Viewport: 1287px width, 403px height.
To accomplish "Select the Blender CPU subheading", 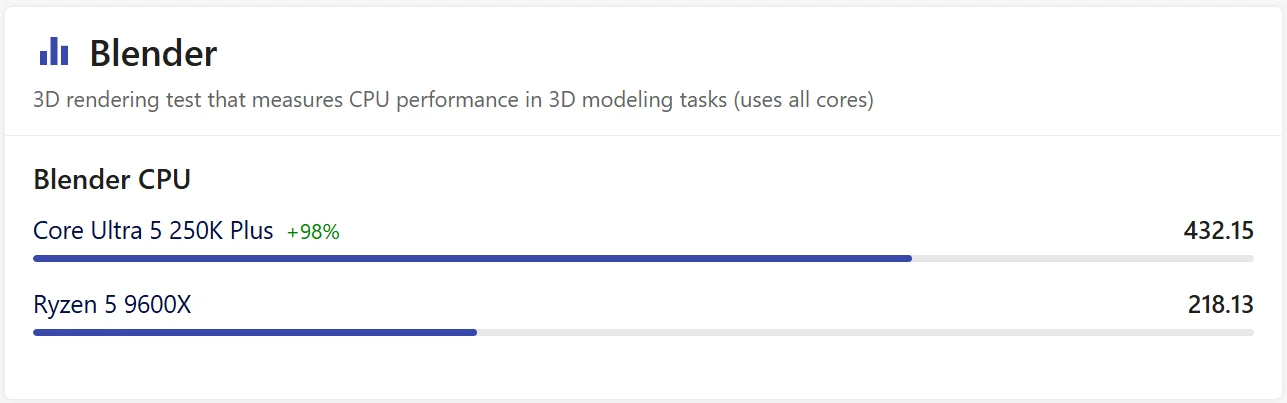I will pyautogui.click(x=112, y=180).
